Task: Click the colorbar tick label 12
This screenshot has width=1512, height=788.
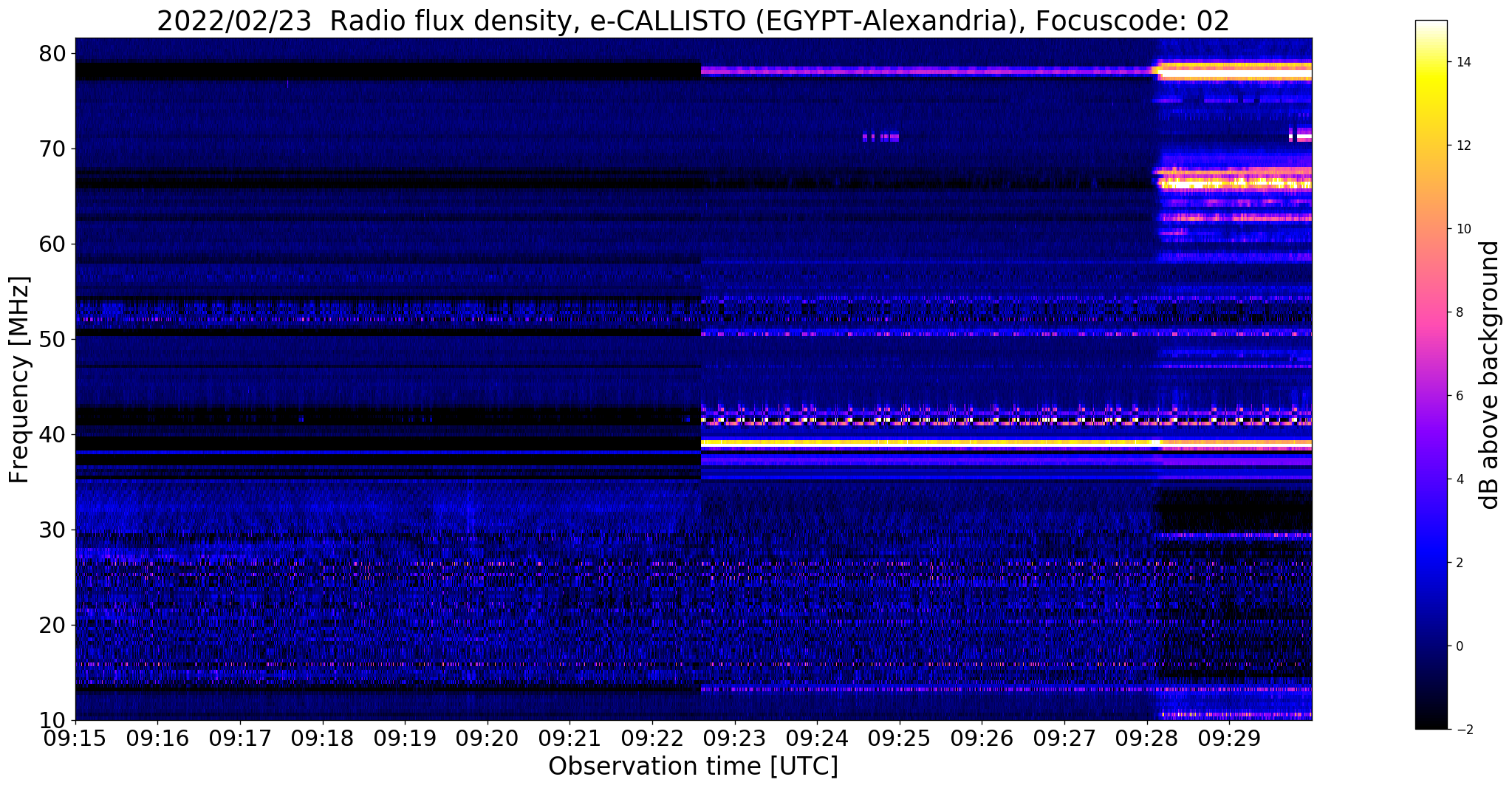Action: tap(1463, 145)
